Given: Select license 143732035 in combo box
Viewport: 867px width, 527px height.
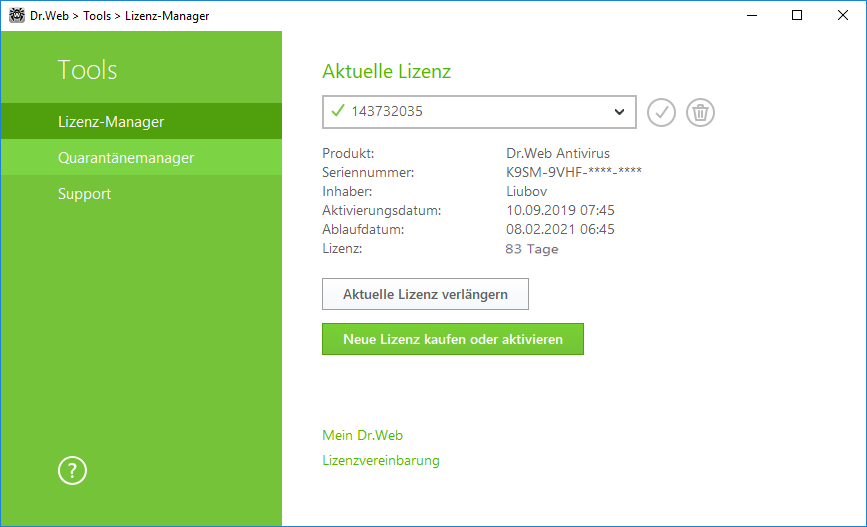Looking at the screenshot, I should tap(479, 112).
